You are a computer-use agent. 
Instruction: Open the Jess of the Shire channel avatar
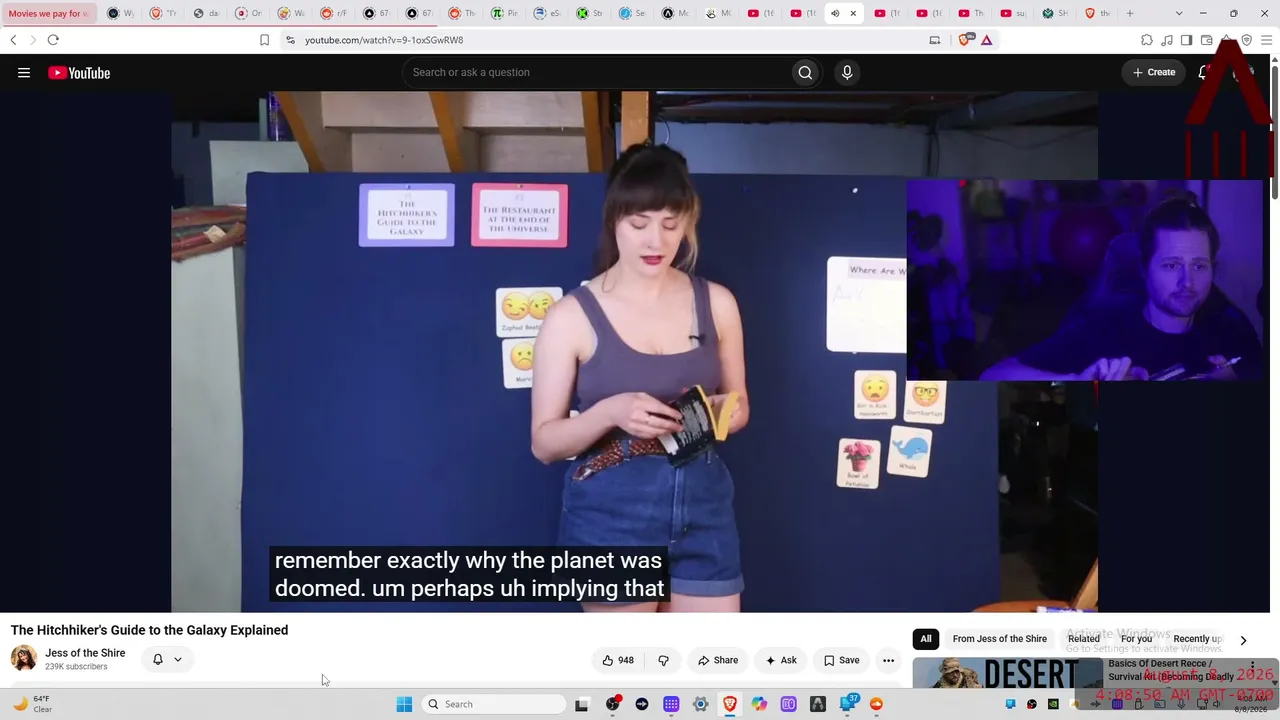(x=24, y=658)
